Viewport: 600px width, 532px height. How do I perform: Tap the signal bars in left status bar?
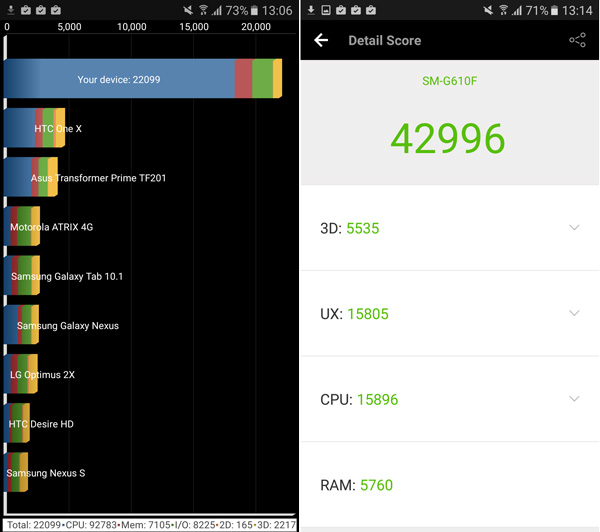pos(217,10)
